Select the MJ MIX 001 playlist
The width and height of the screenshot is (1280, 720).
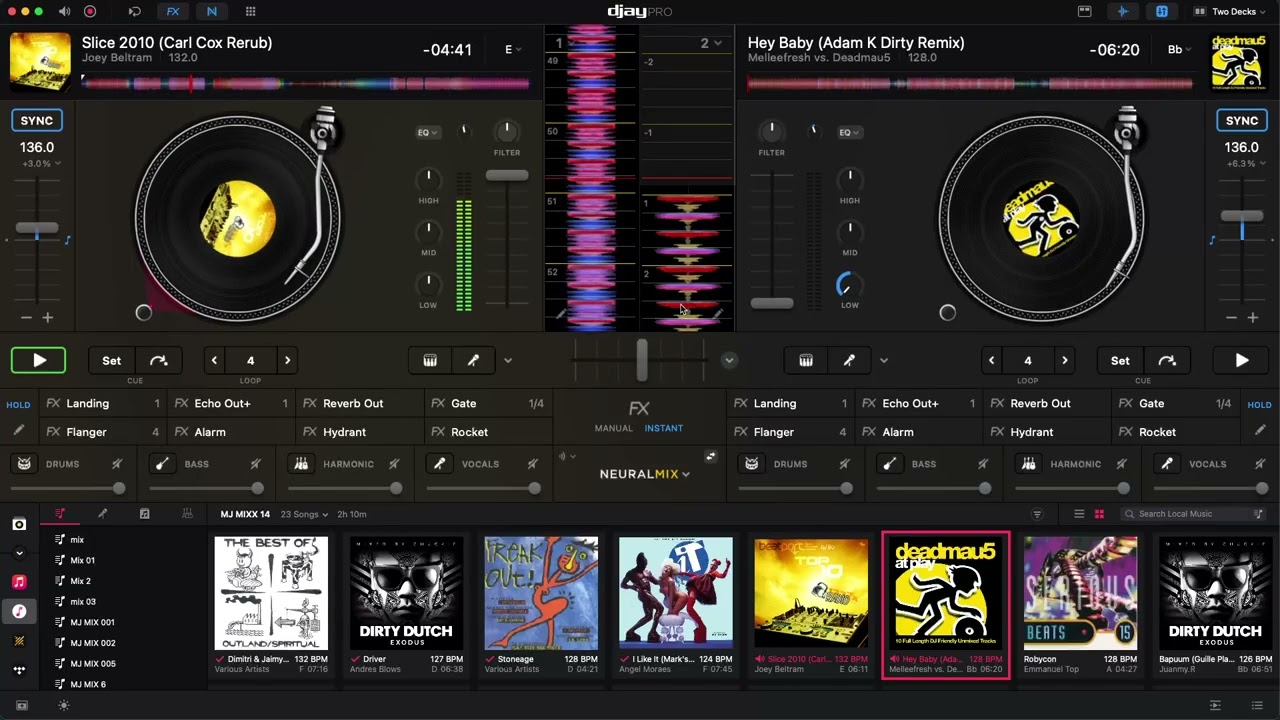pyautogui.click(x=92, y=622)
